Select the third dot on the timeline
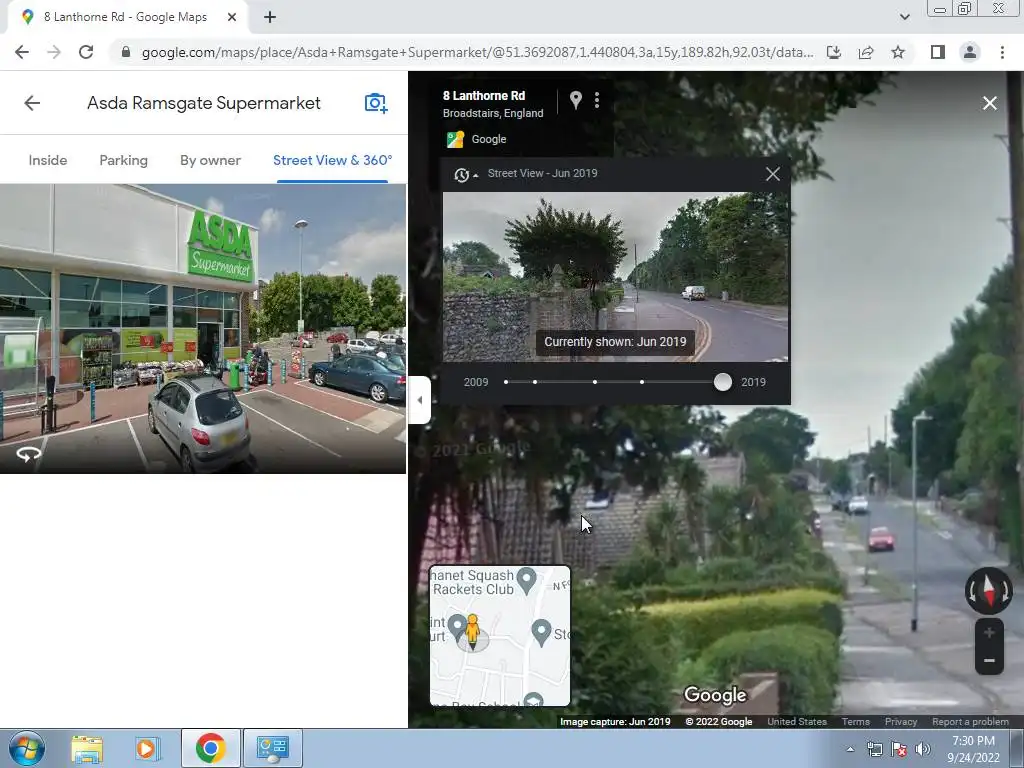The height and width of the screenshot is (768, 1024). pos(595,382)
